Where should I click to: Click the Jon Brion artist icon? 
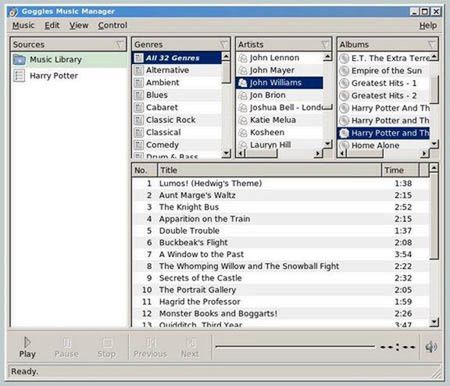243,95
